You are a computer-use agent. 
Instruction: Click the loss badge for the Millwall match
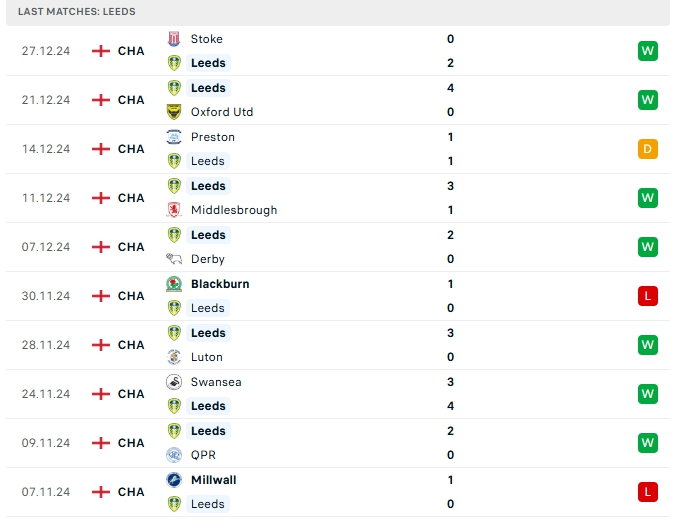(x=648, y=492)
